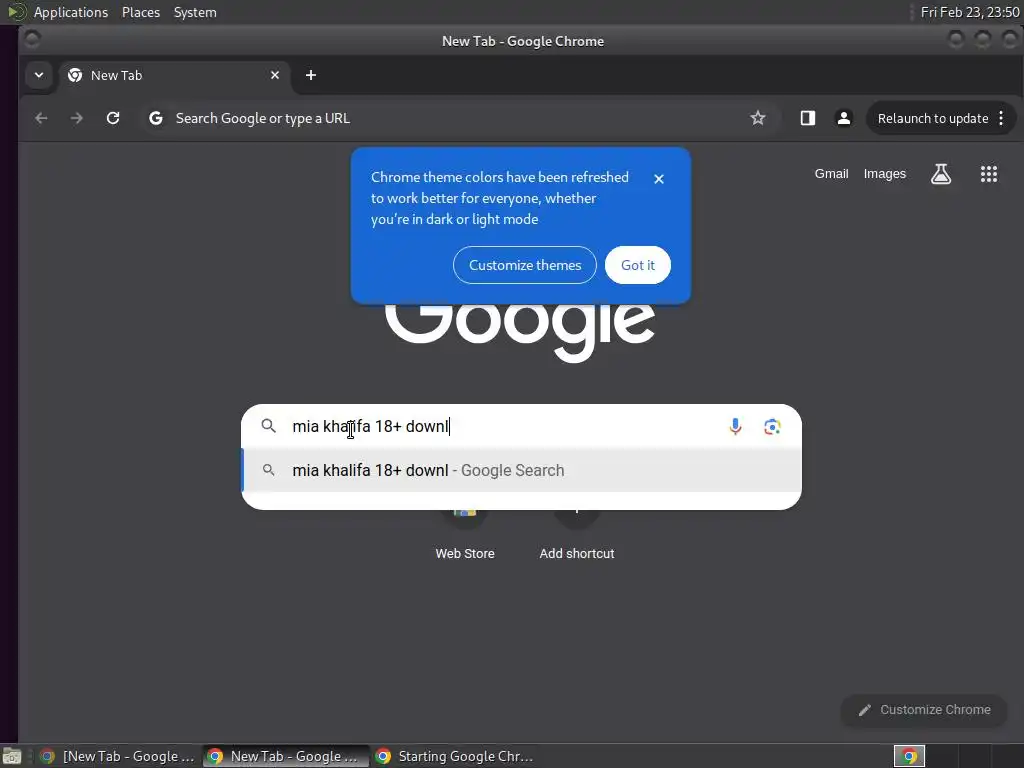Click the active New Tab - Google taskbar entry
This screenshot has width=1024, height=768.
(x=286, y=756)
